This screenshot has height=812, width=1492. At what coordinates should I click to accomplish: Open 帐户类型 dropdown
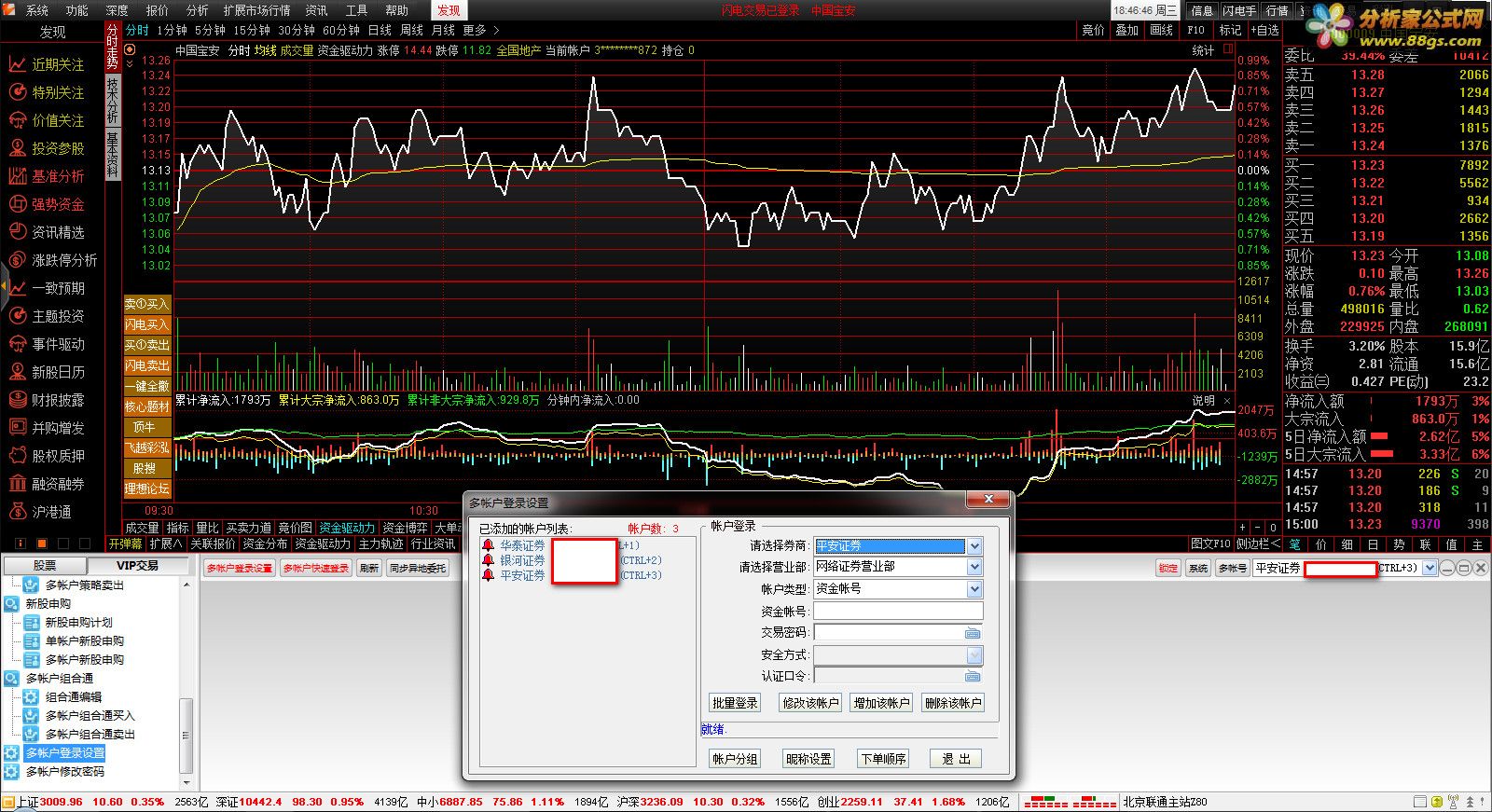(974, 589)
